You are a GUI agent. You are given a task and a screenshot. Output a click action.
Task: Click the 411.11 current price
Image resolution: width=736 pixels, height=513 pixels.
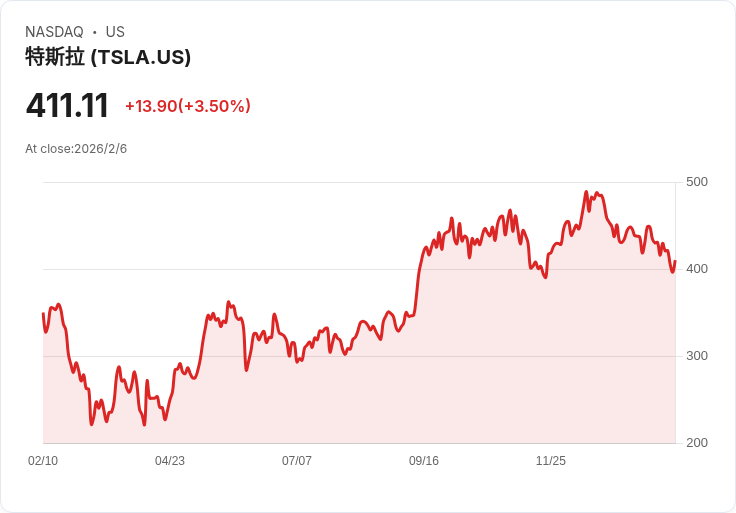tap(67, 106)
